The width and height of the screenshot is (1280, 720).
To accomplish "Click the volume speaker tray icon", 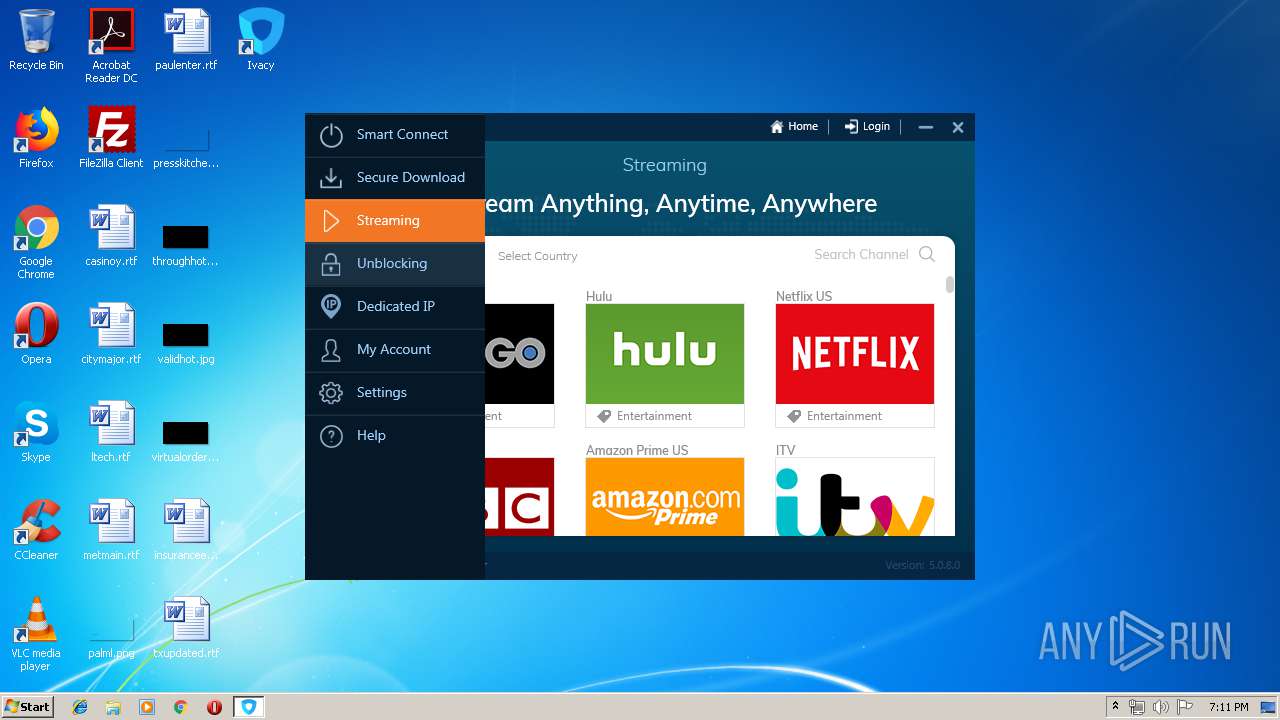I will point(1160,707).
